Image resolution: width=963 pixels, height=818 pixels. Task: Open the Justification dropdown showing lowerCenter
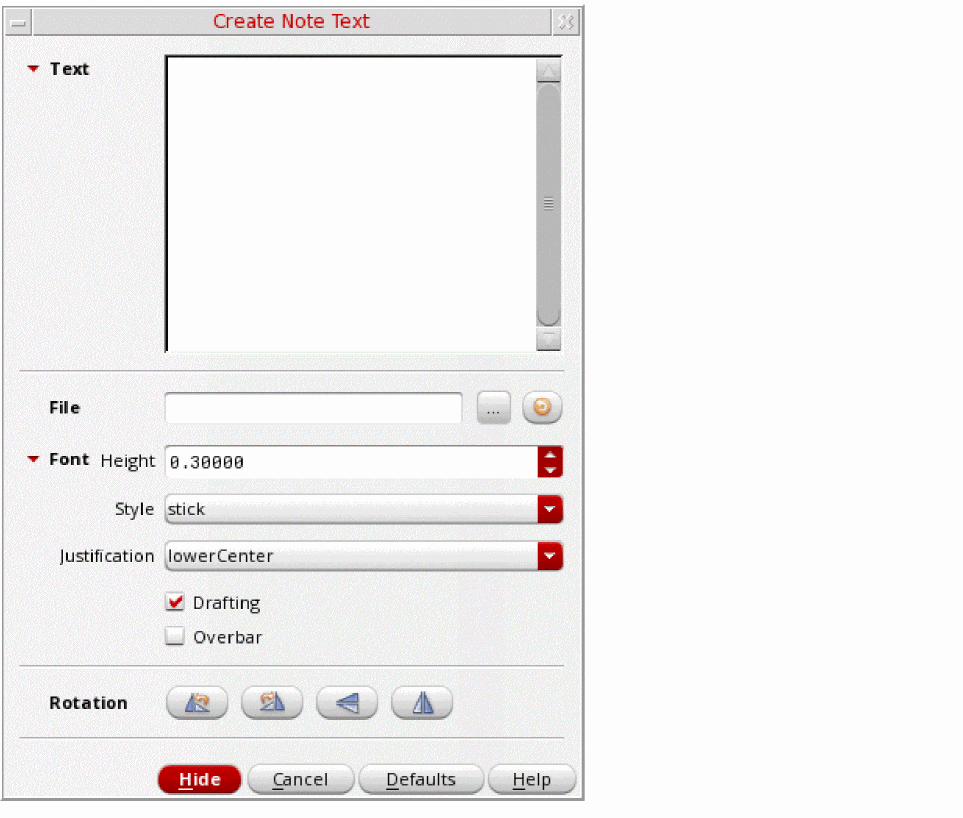(x=364, y=556)
